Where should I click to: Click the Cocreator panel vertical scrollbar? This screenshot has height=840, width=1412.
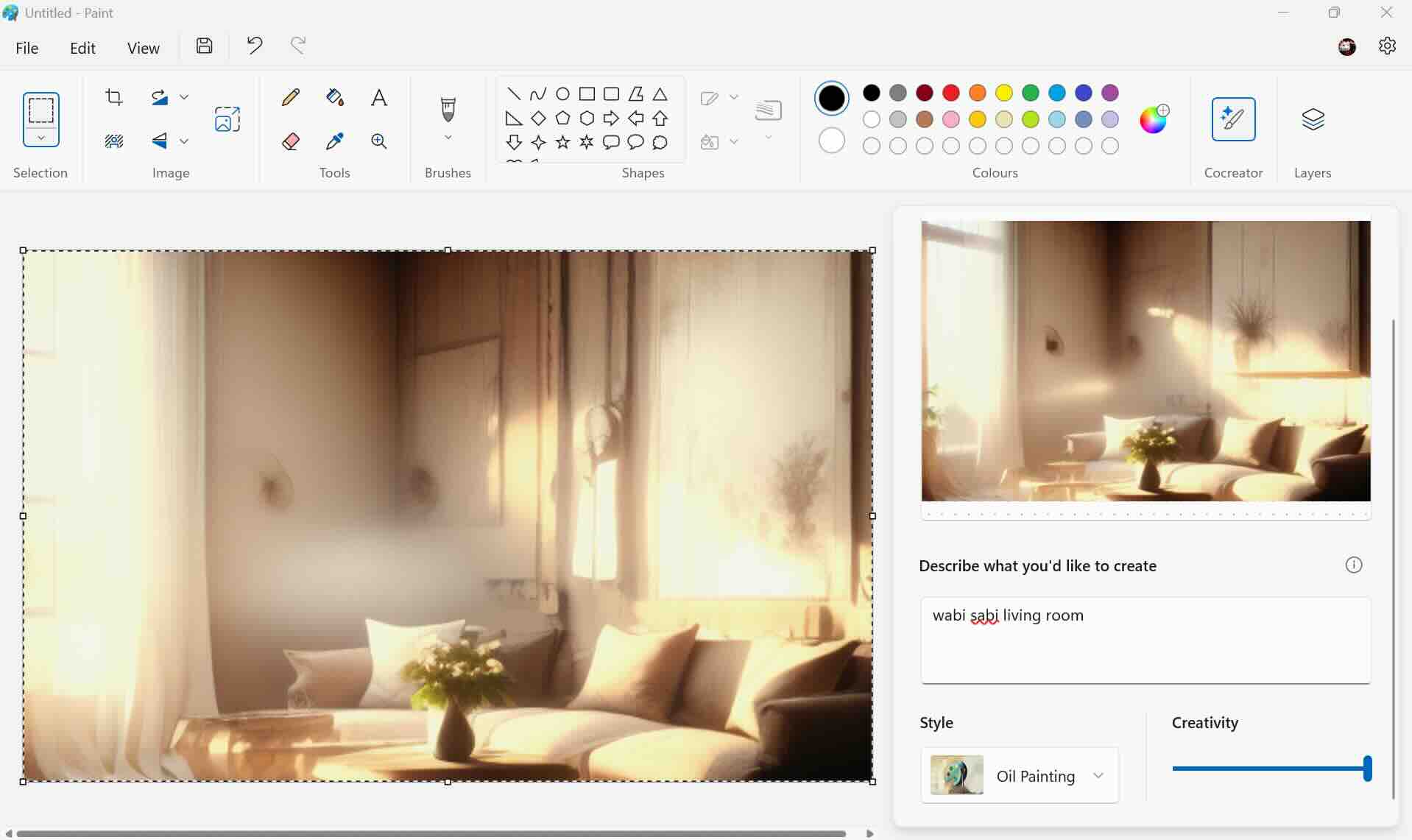(1393, 560)
